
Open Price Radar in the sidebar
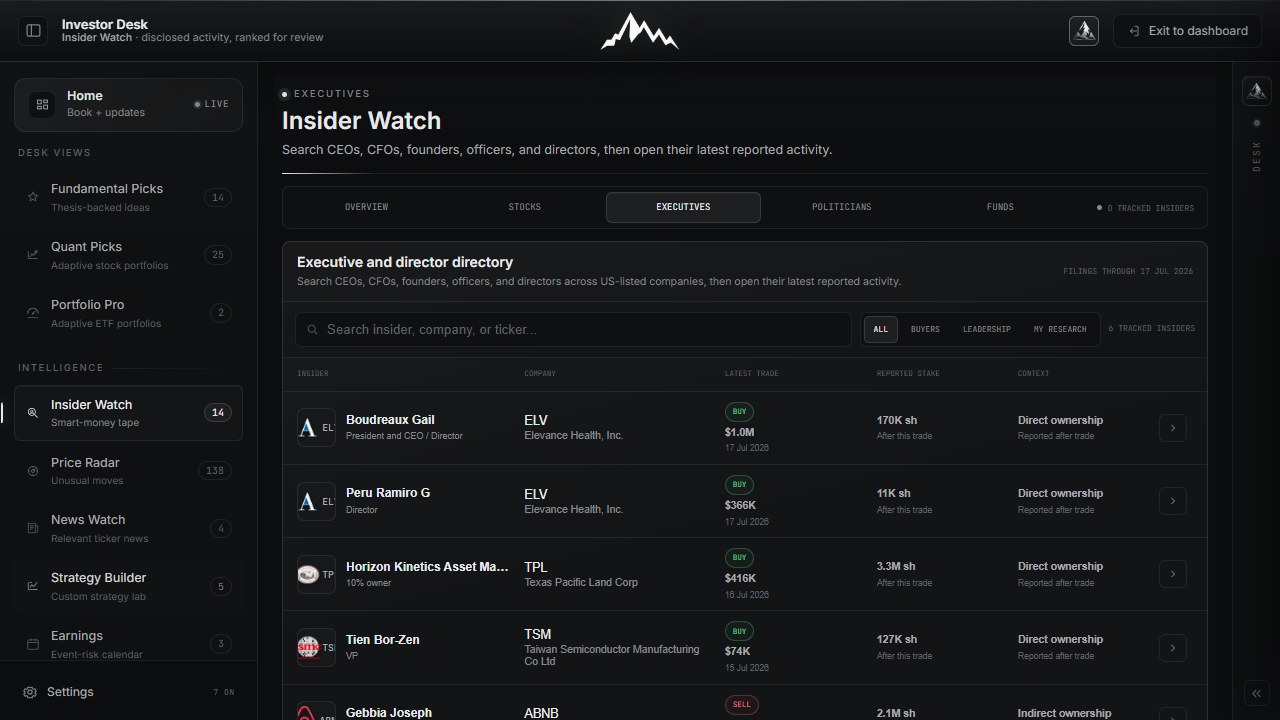point(128,471)
